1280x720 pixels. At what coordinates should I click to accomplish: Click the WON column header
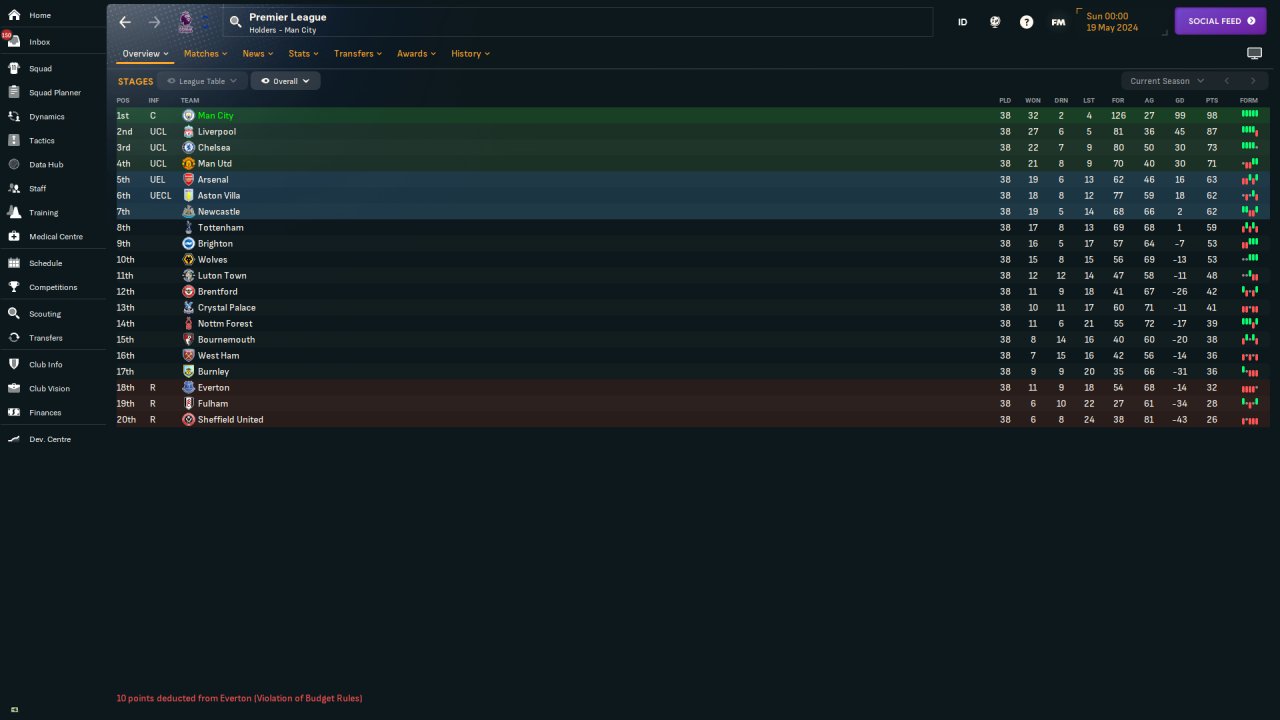pos(1033,101)
